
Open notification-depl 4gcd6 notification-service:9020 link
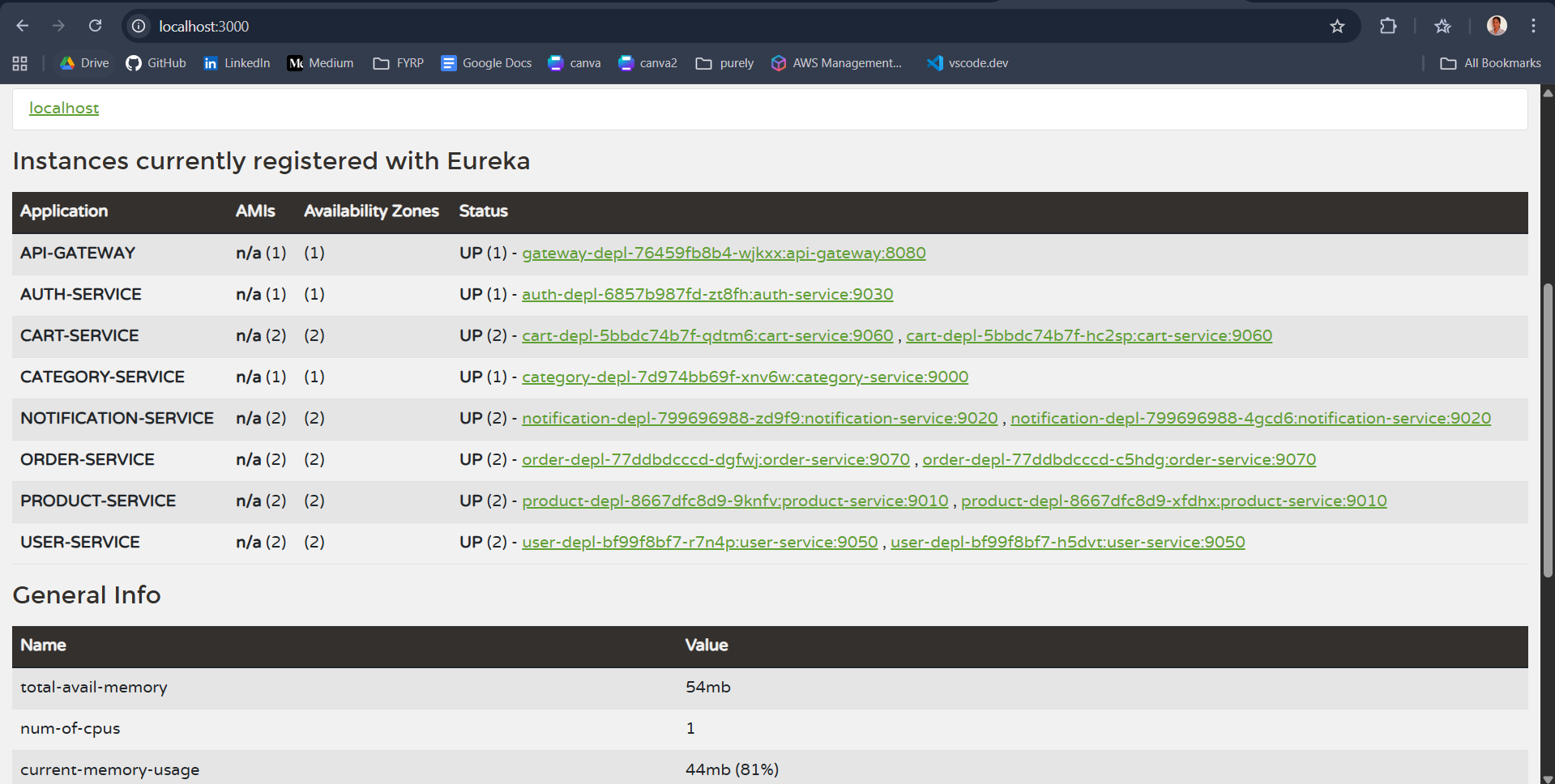[1251, 419]
